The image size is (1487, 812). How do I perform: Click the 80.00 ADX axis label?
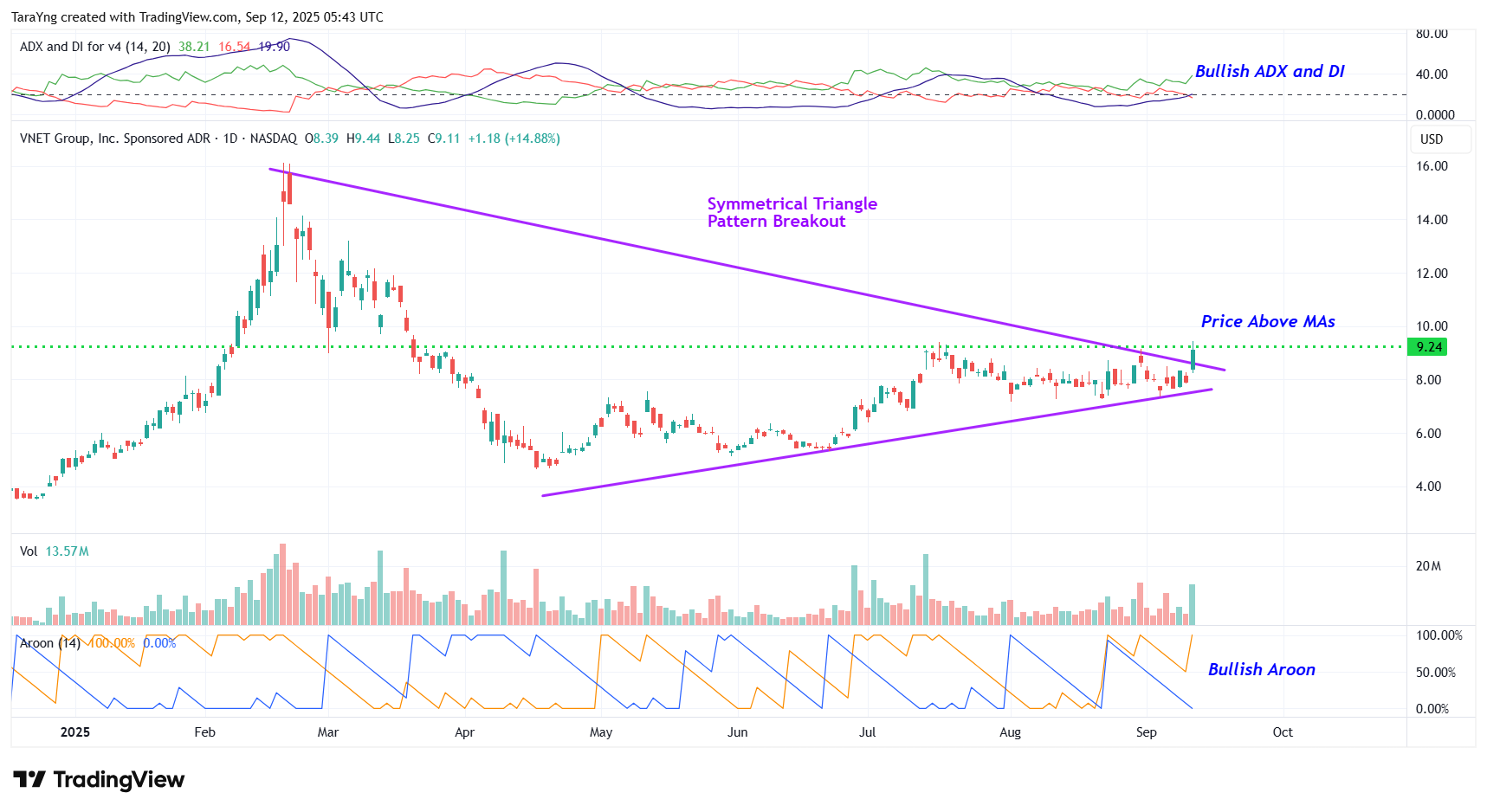(1432, 35)
